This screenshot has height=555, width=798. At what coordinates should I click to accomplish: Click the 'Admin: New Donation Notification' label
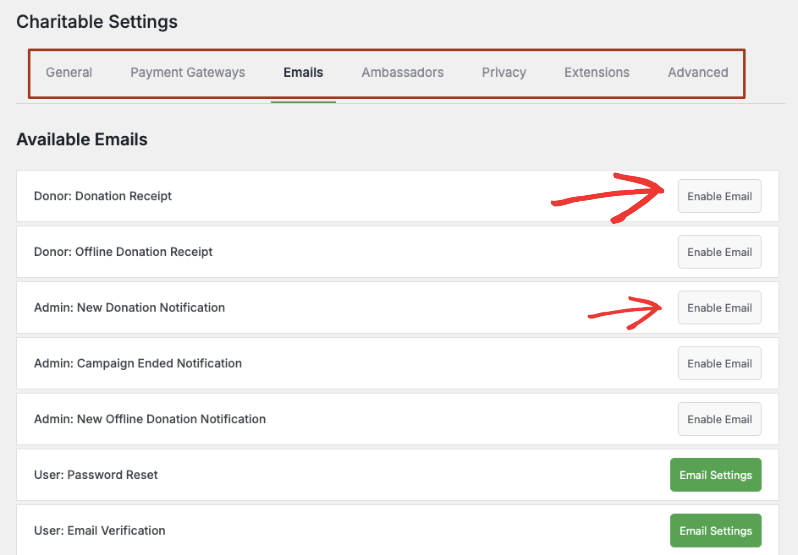point(129,308)
